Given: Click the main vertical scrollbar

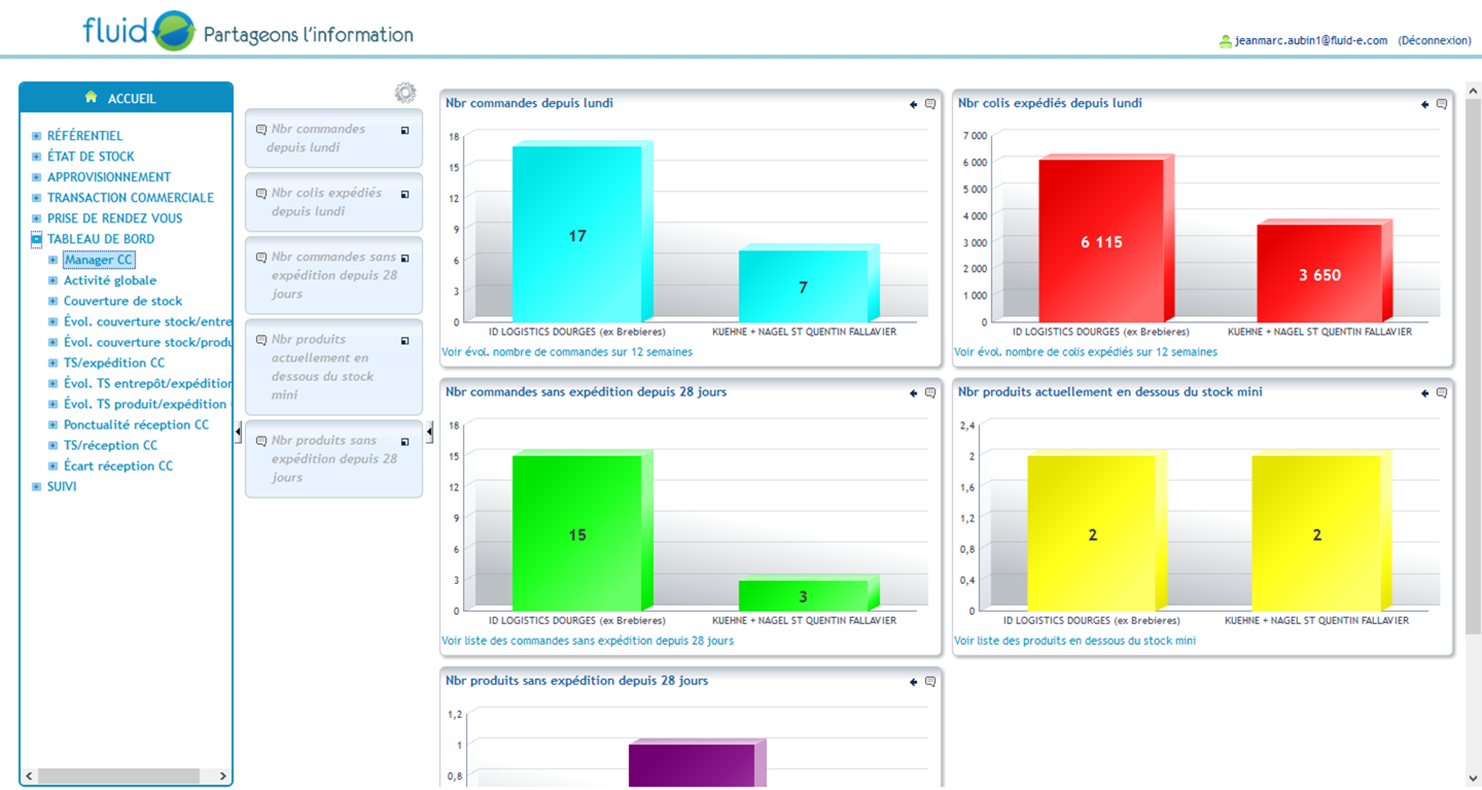Looking at the screenshot, I should (x=1473, y=366).
